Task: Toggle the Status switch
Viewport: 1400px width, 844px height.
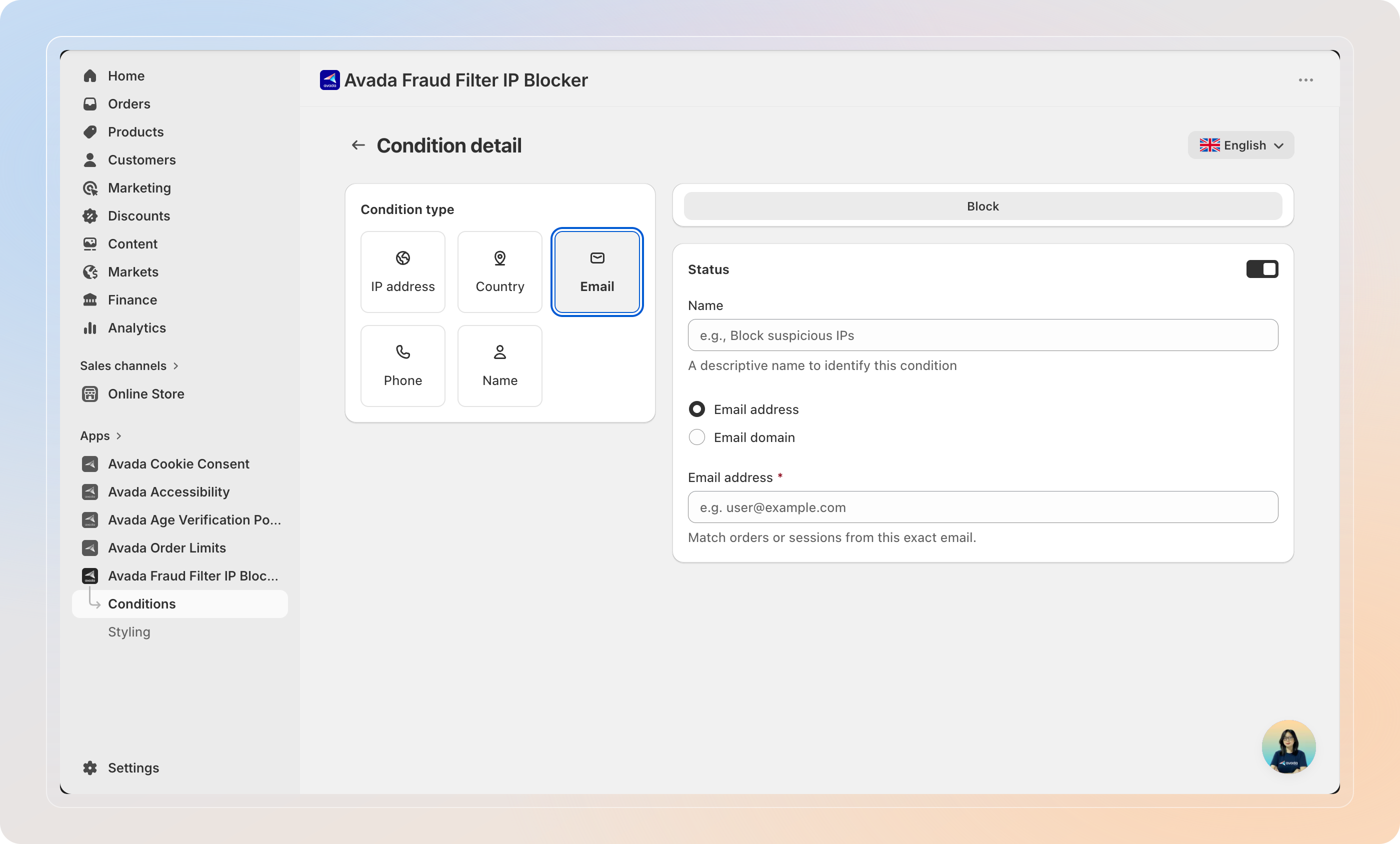Action: click(1262, 269)
